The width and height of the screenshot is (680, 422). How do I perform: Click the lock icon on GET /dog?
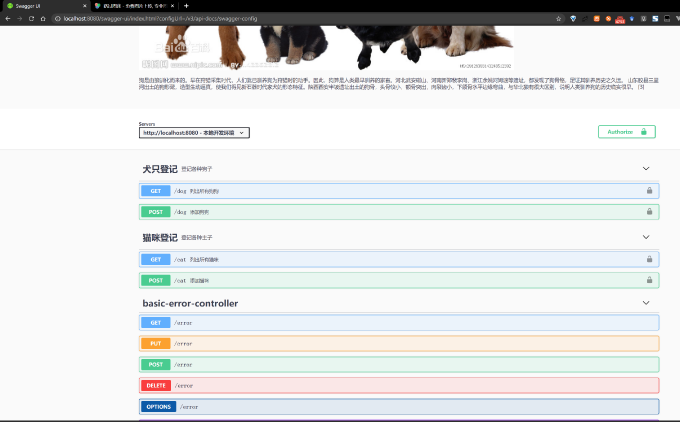pos(649,190)
